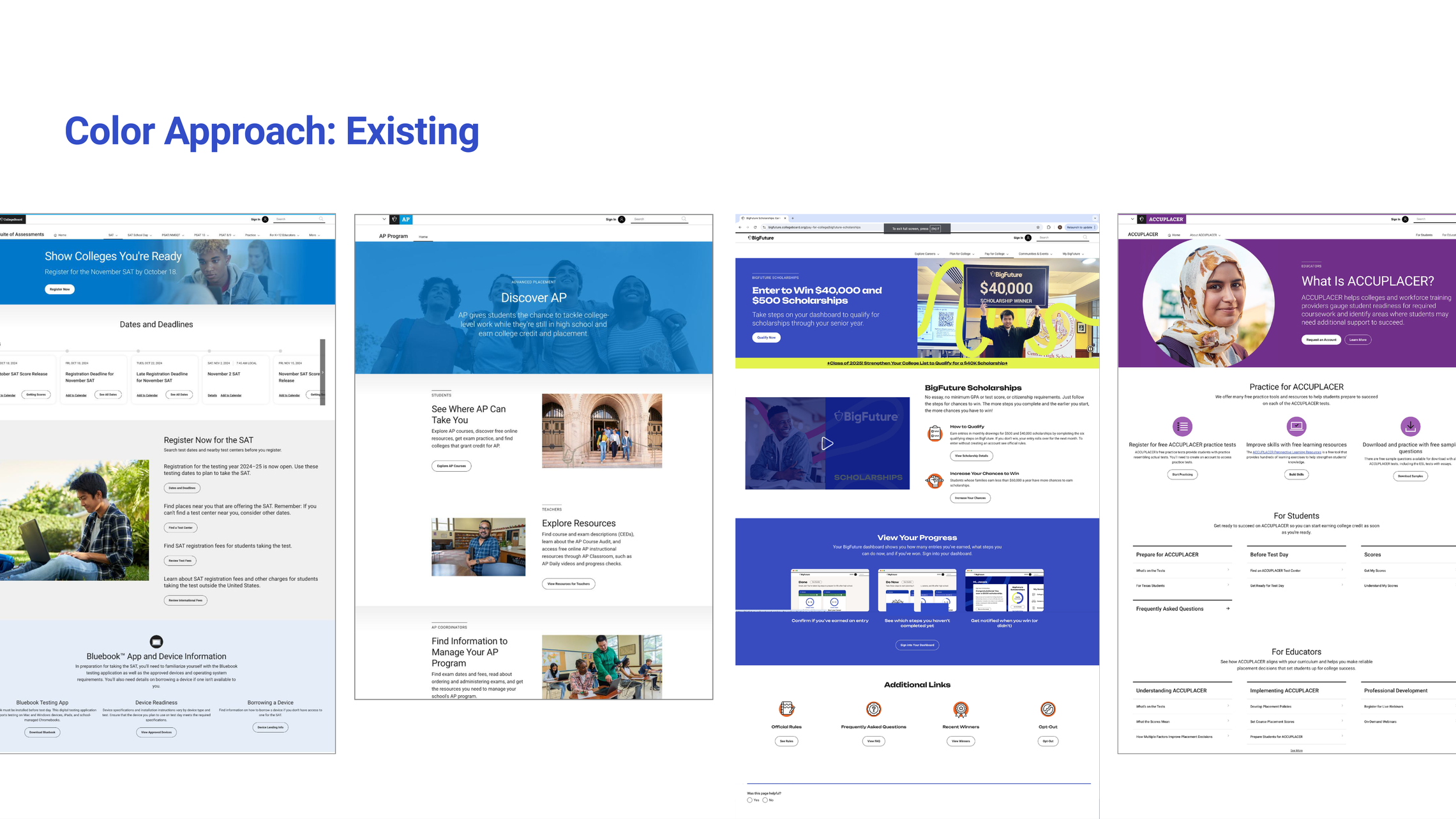Expand the Pay for College dropdown
This screenshot has height=819, width=1456.
coord(996,253)
